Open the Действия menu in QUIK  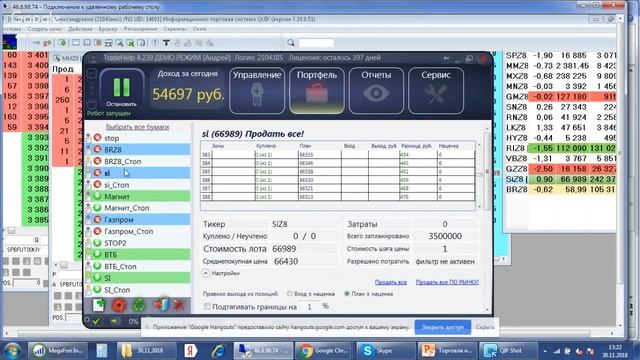[80, 29]
